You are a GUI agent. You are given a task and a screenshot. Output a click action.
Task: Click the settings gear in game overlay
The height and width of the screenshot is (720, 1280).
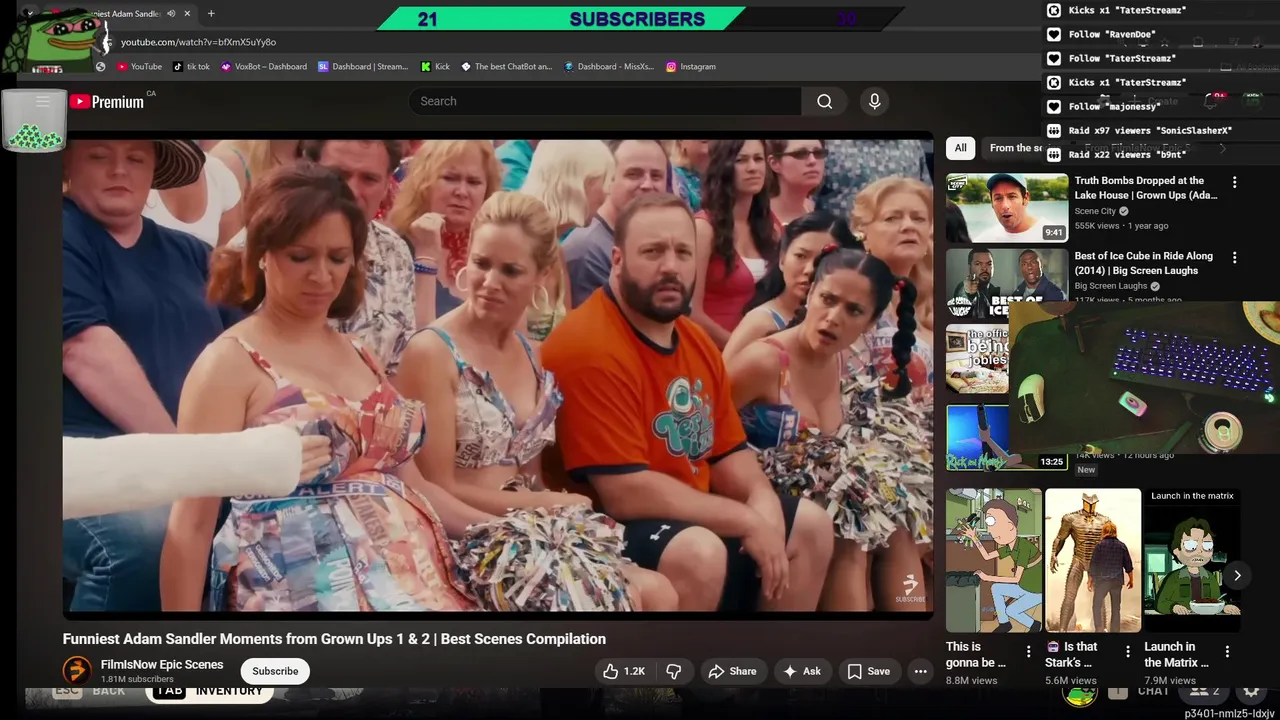[1250, 691]
